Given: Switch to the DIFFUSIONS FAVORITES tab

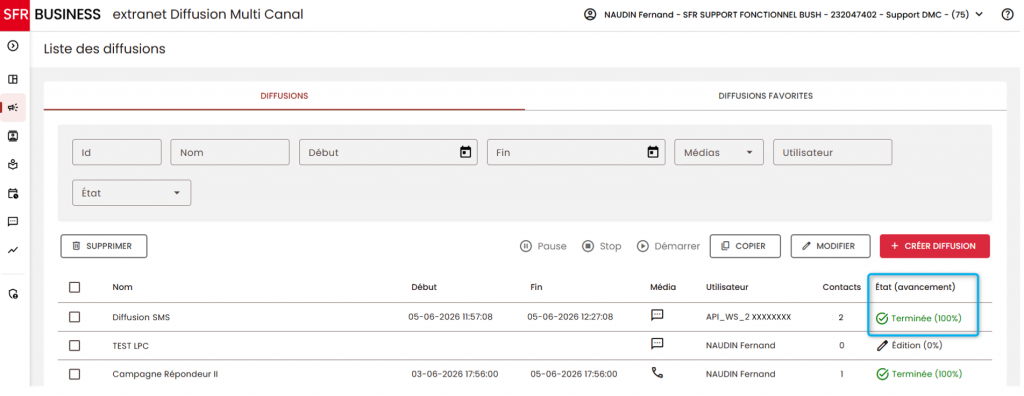Looking at the screenshot, I should (765, 96).
